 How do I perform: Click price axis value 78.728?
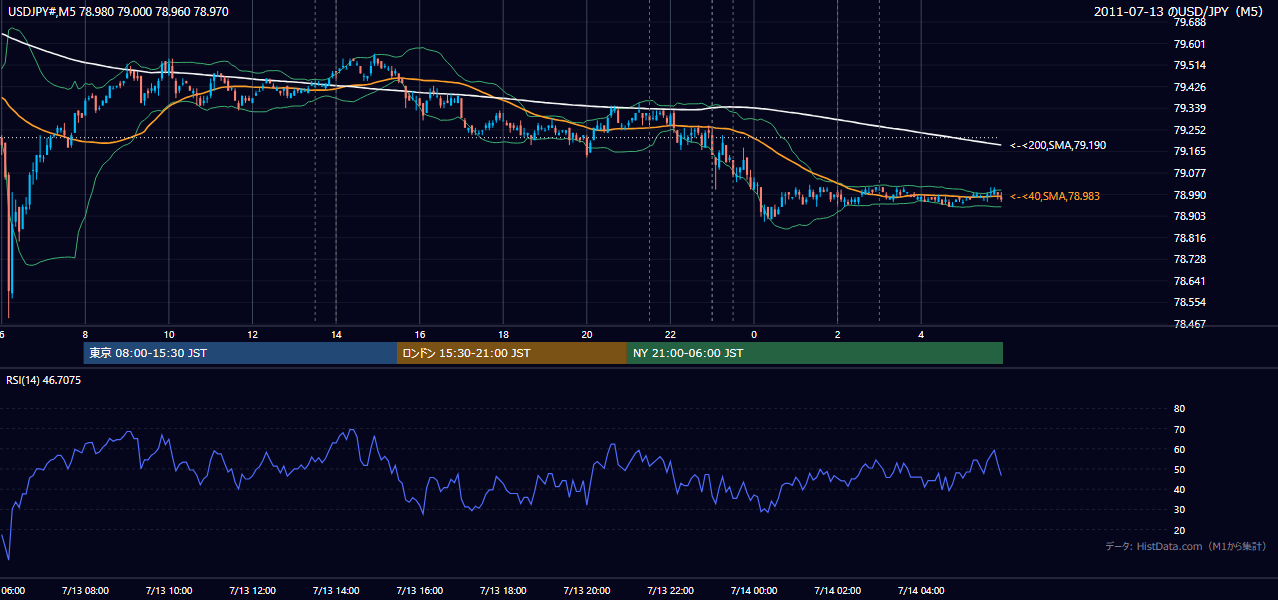(x=1189, y=259)
